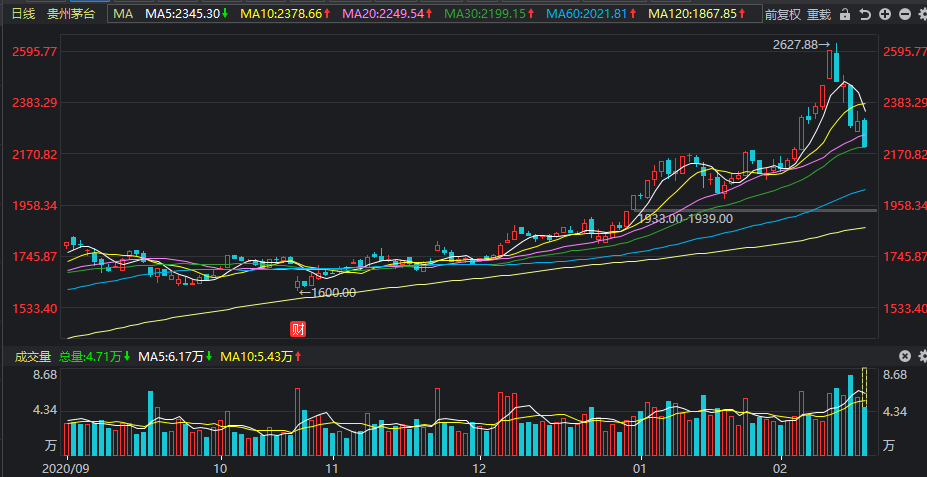Open main chart settings gear icon
This screenshot has width=927, height=477.
920,15
